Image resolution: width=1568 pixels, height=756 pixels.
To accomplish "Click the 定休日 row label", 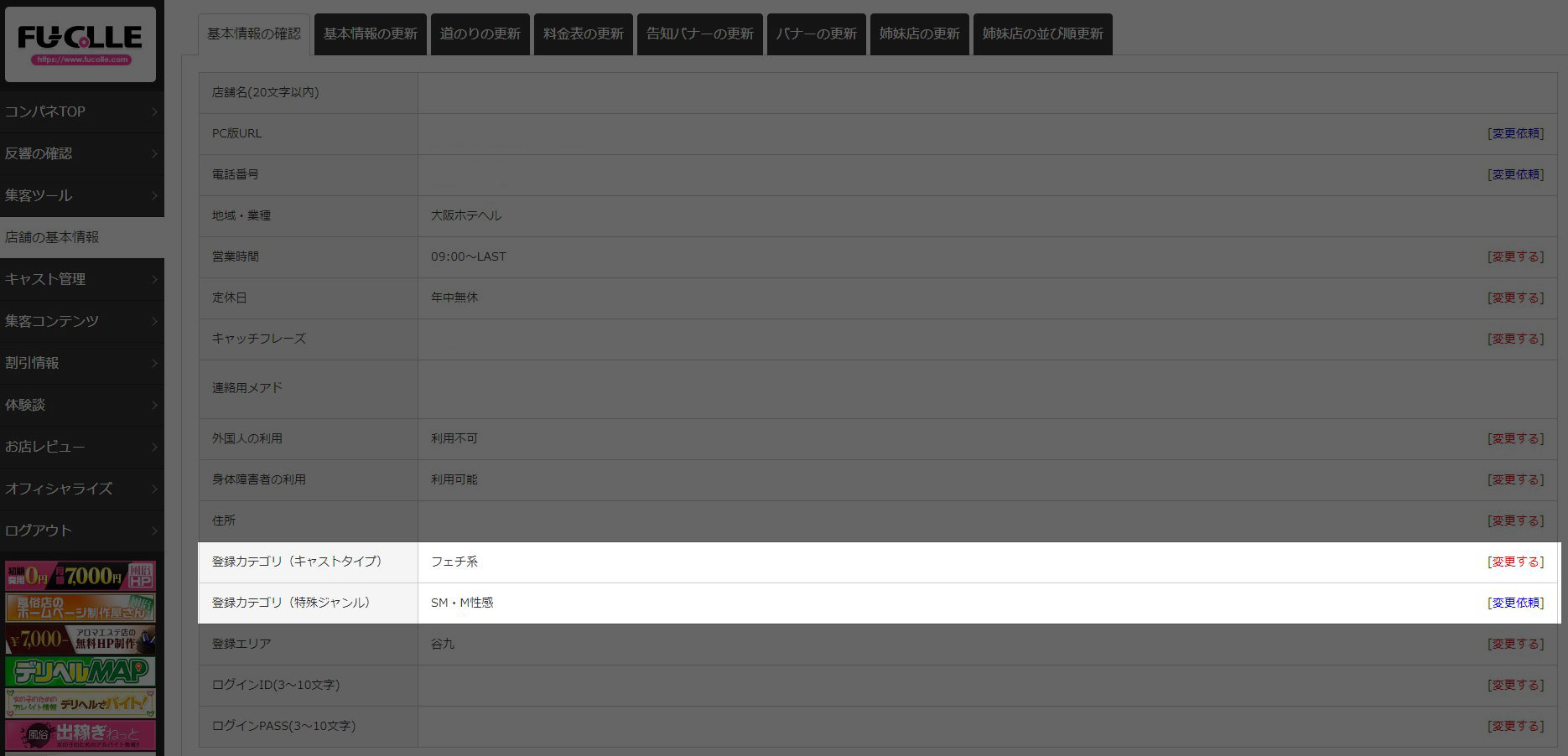I will coord(230,298).
